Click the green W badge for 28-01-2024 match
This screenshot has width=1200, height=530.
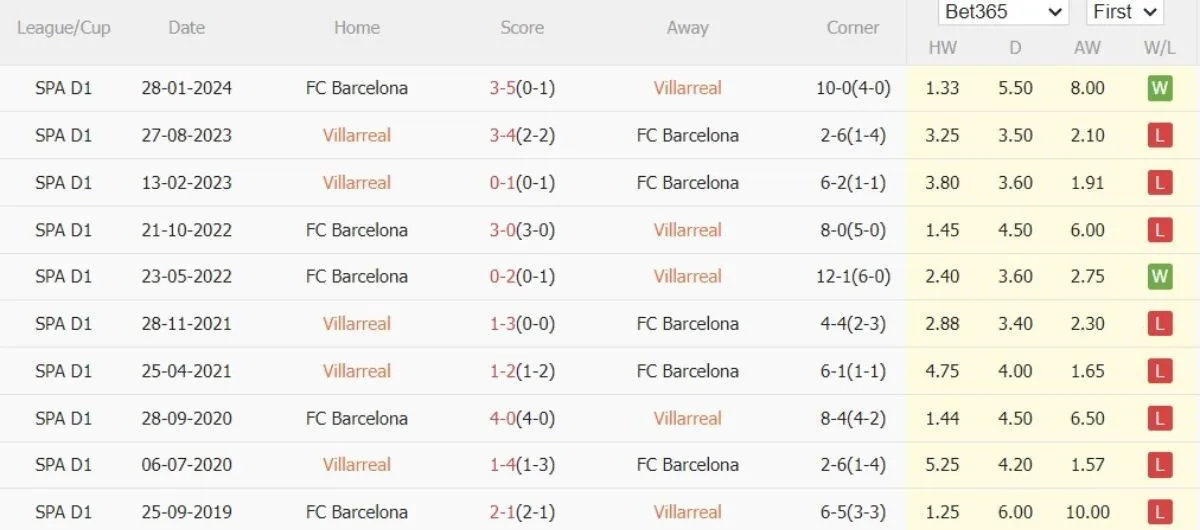[x=1159, y=88]
